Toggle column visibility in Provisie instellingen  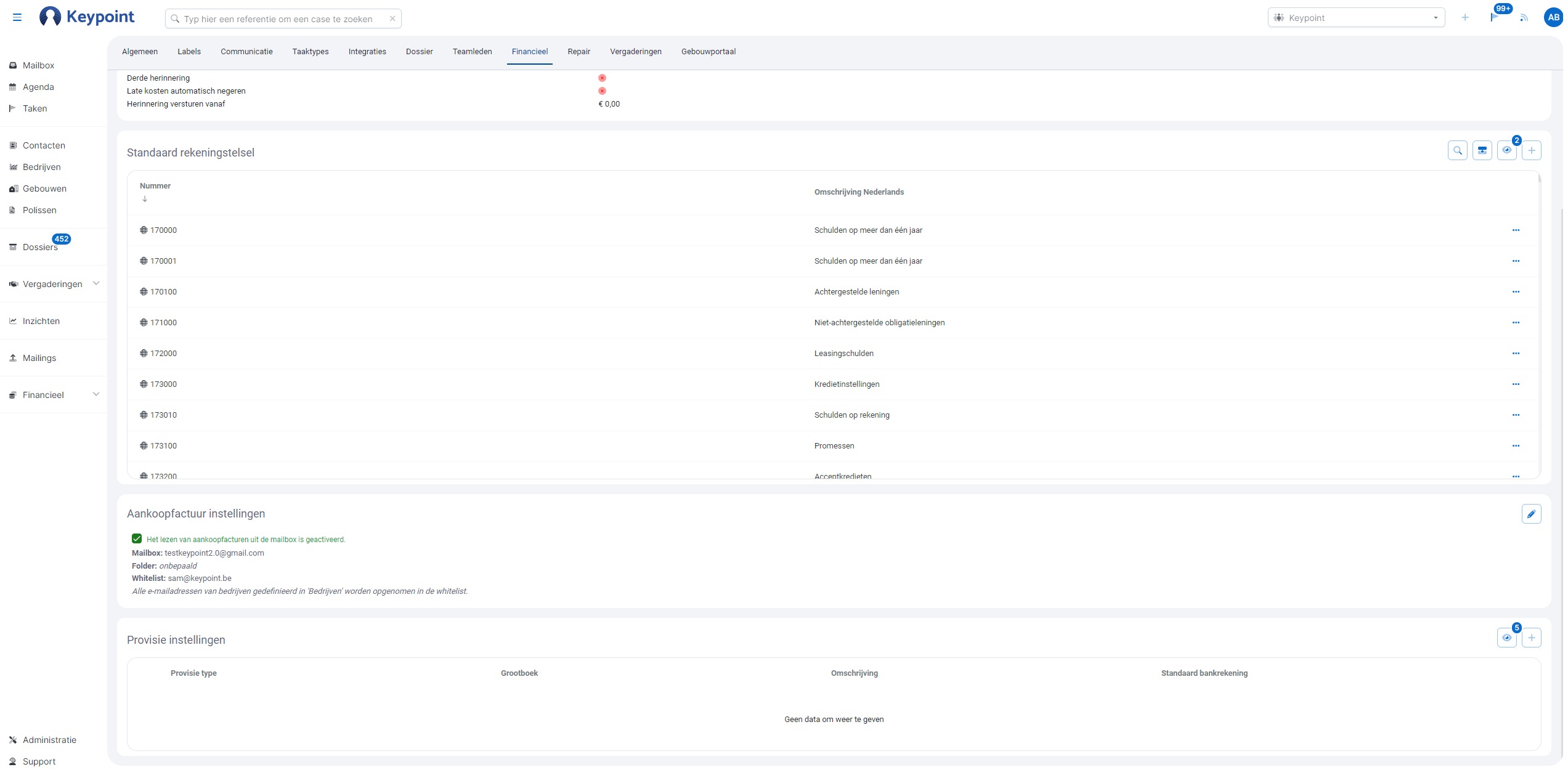[x=1506, y=638]
